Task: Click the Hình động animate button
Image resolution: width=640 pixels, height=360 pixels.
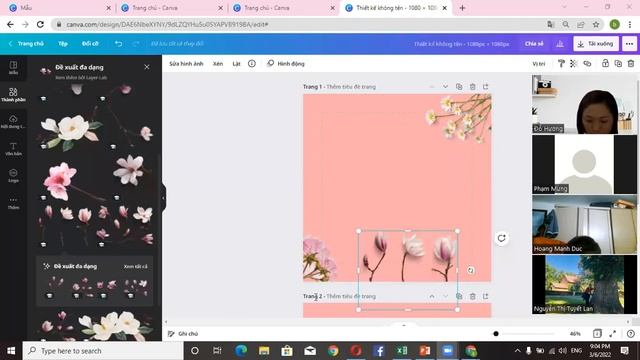Action: click(286, 64)
